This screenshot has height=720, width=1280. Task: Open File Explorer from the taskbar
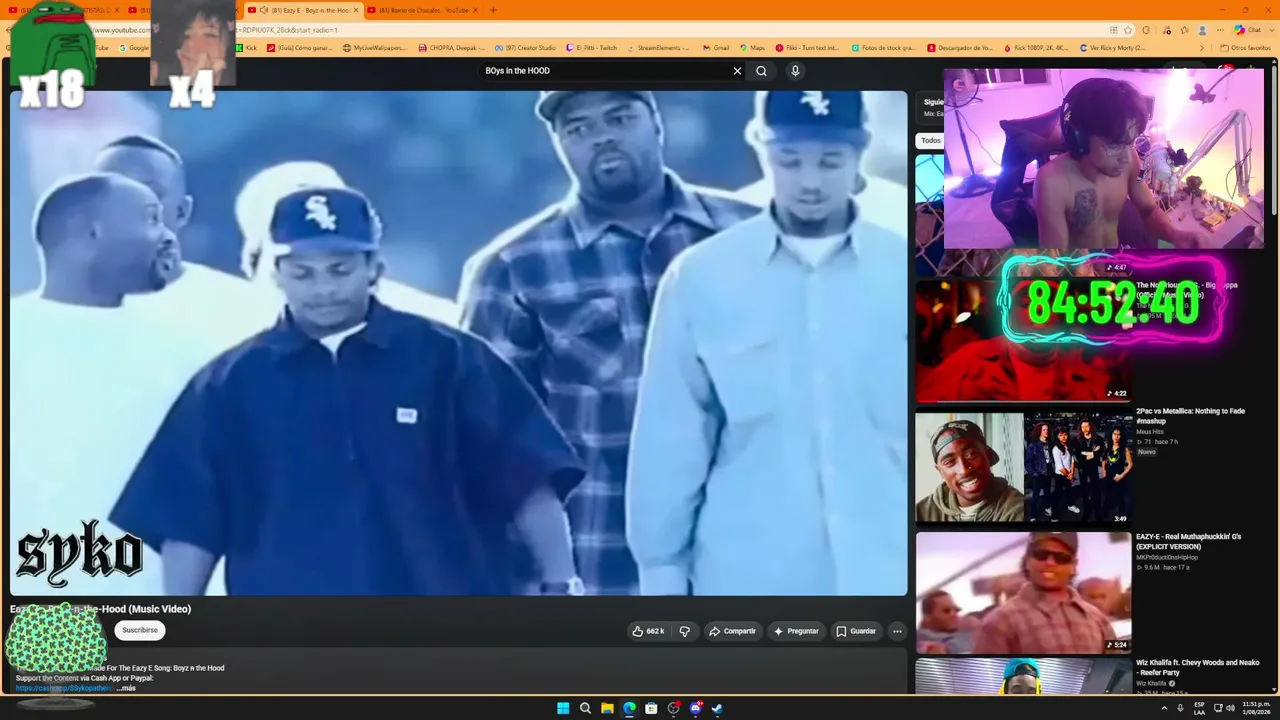(x=607, y=708)
